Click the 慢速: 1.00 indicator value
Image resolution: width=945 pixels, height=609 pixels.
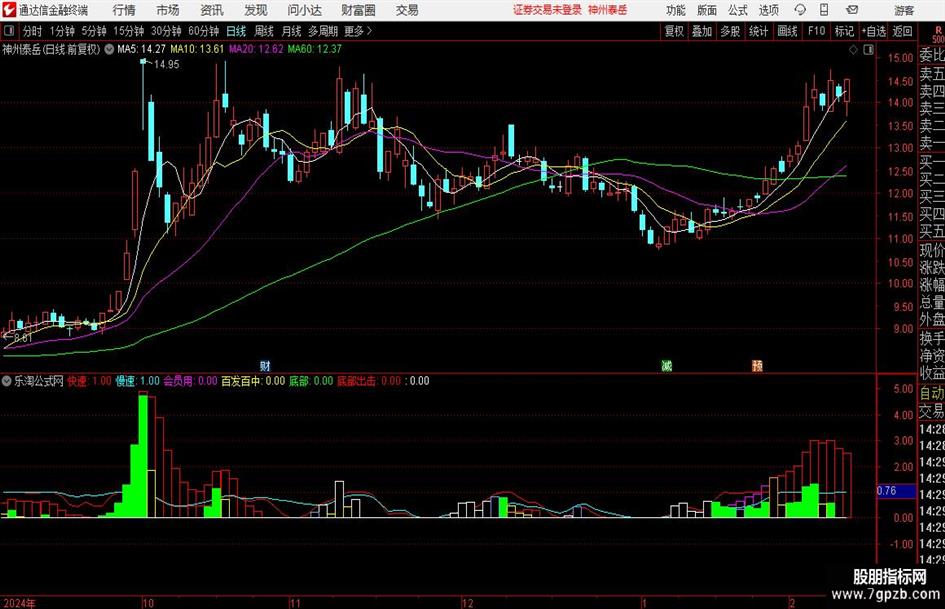tap(137, 381)
